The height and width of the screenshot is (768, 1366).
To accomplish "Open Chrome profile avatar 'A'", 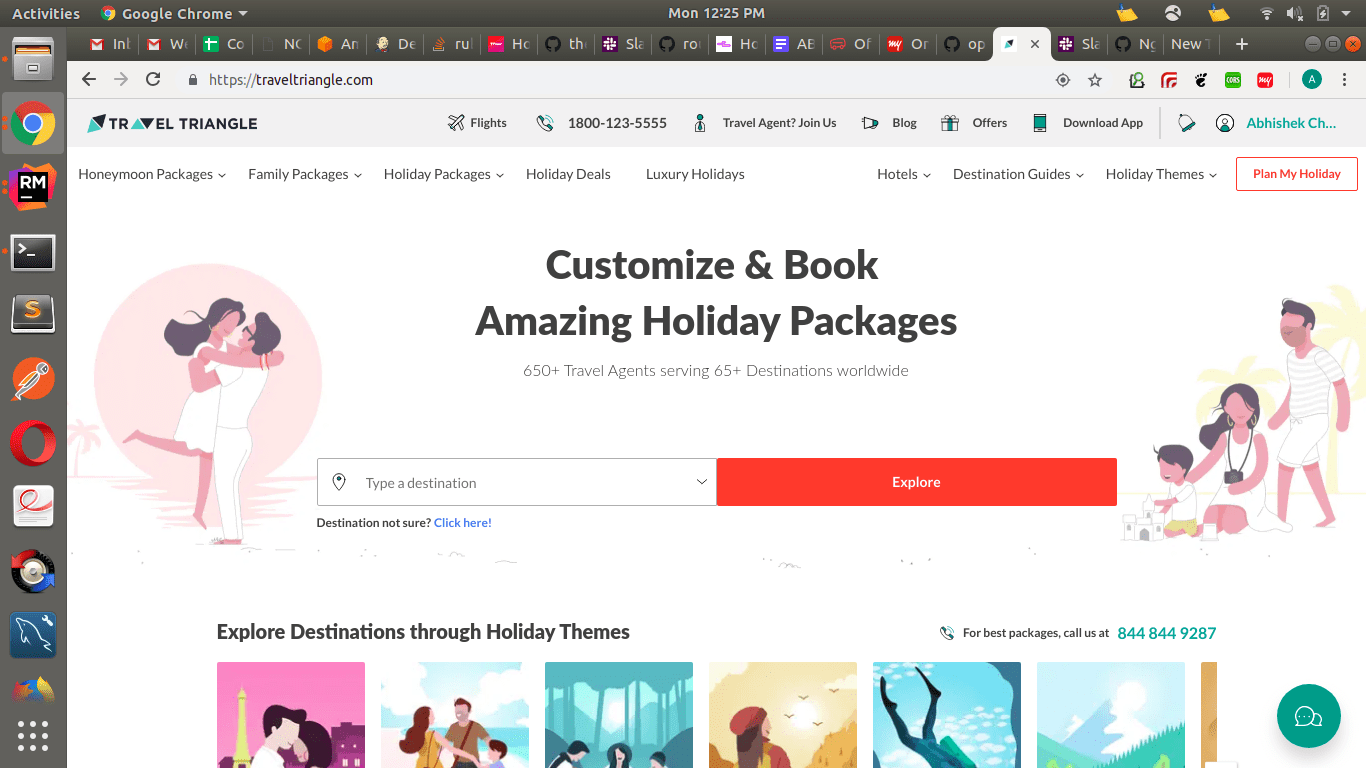I will [1312, 80].
